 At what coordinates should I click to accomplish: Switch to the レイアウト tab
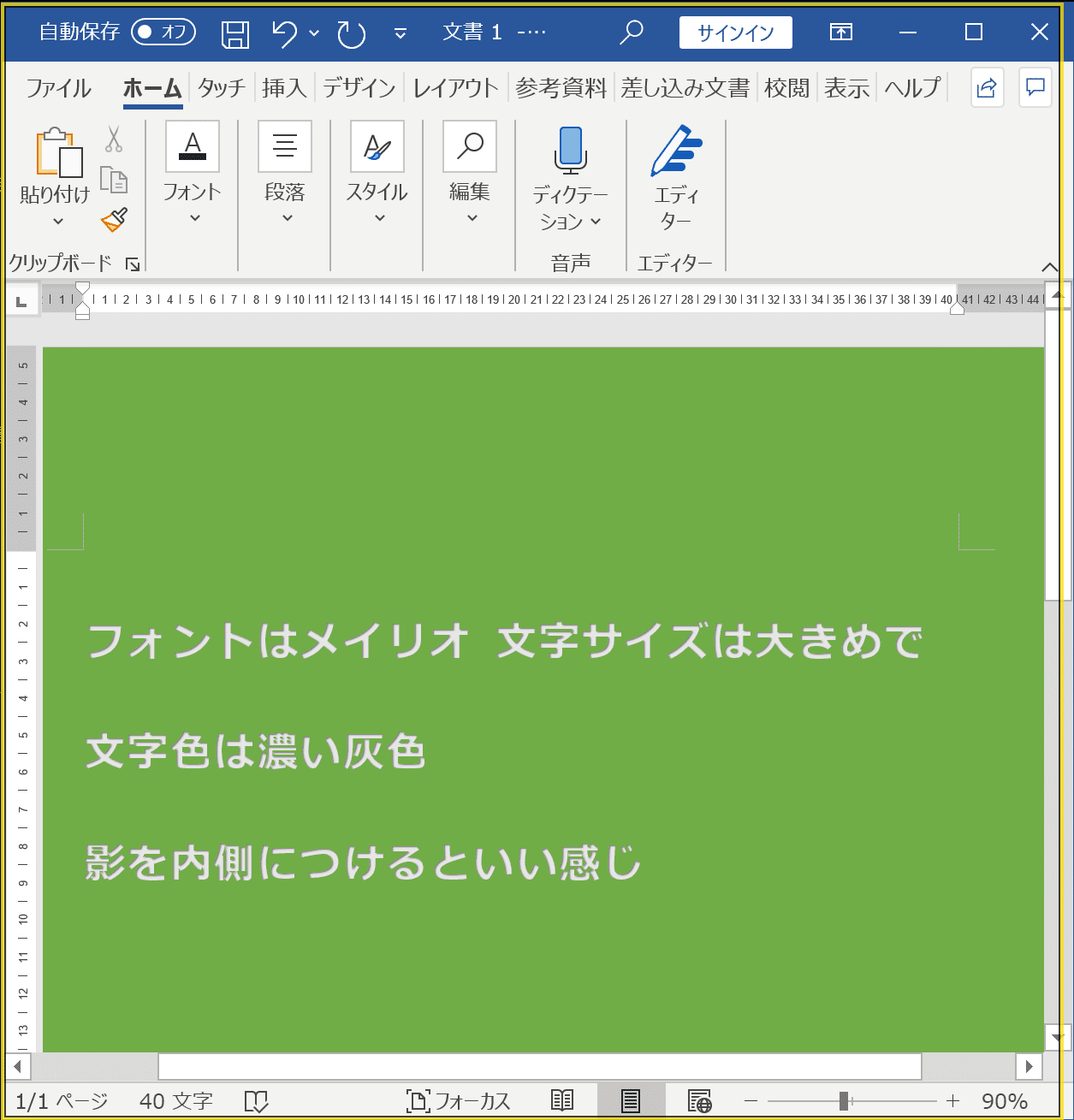coord(455,88)
